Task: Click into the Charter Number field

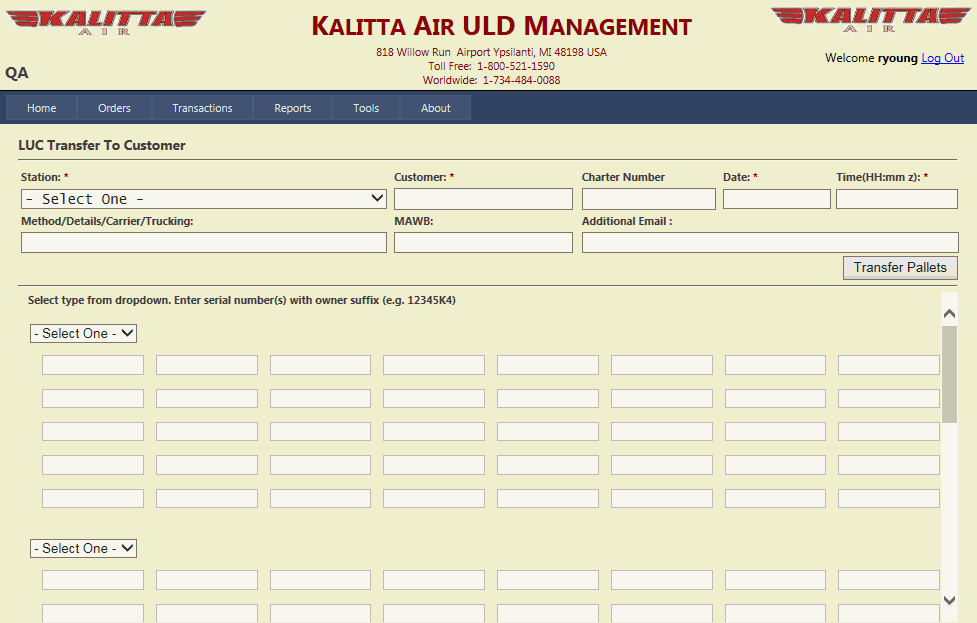Action: point(648,199)
